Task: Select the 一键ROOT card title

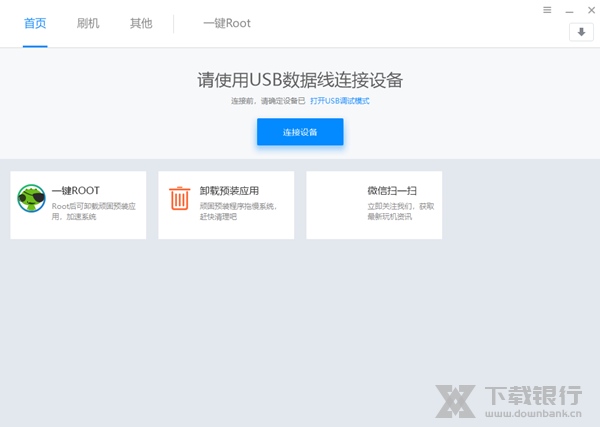Action: coord(76,190)
